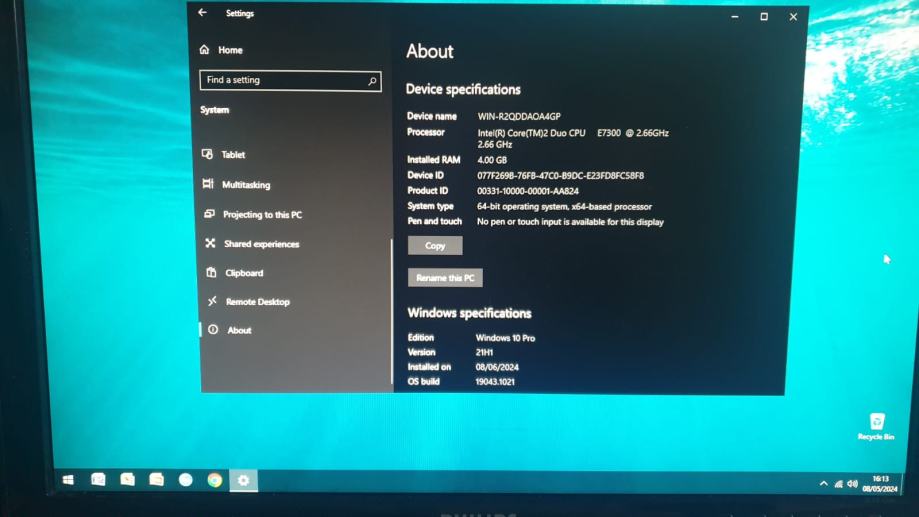Click the Windows specifications heading
The height and width of the screenshot is (517, 919).
point(469,313)
